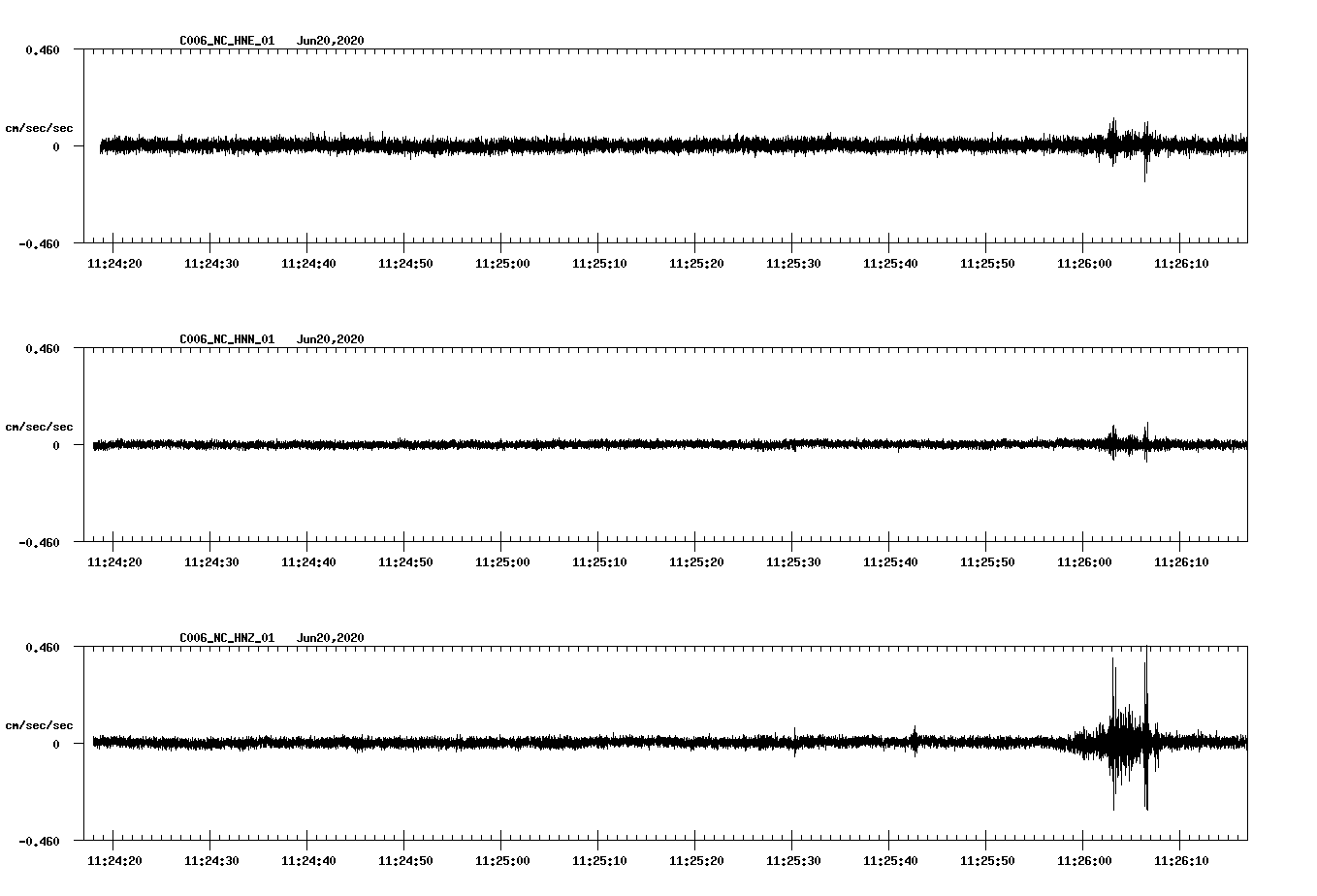Click the event burst after 11:26:00 in HNE trace

point(1129,147)
